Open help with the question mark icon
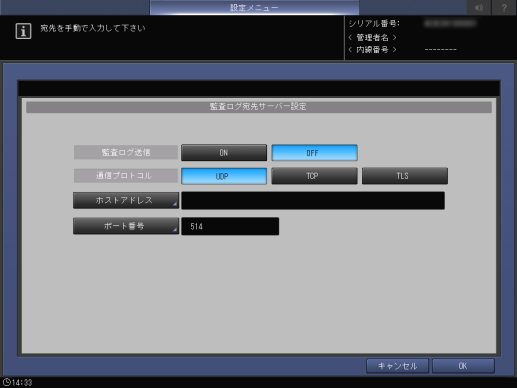 pyautogui.click(x=504, y=7)
